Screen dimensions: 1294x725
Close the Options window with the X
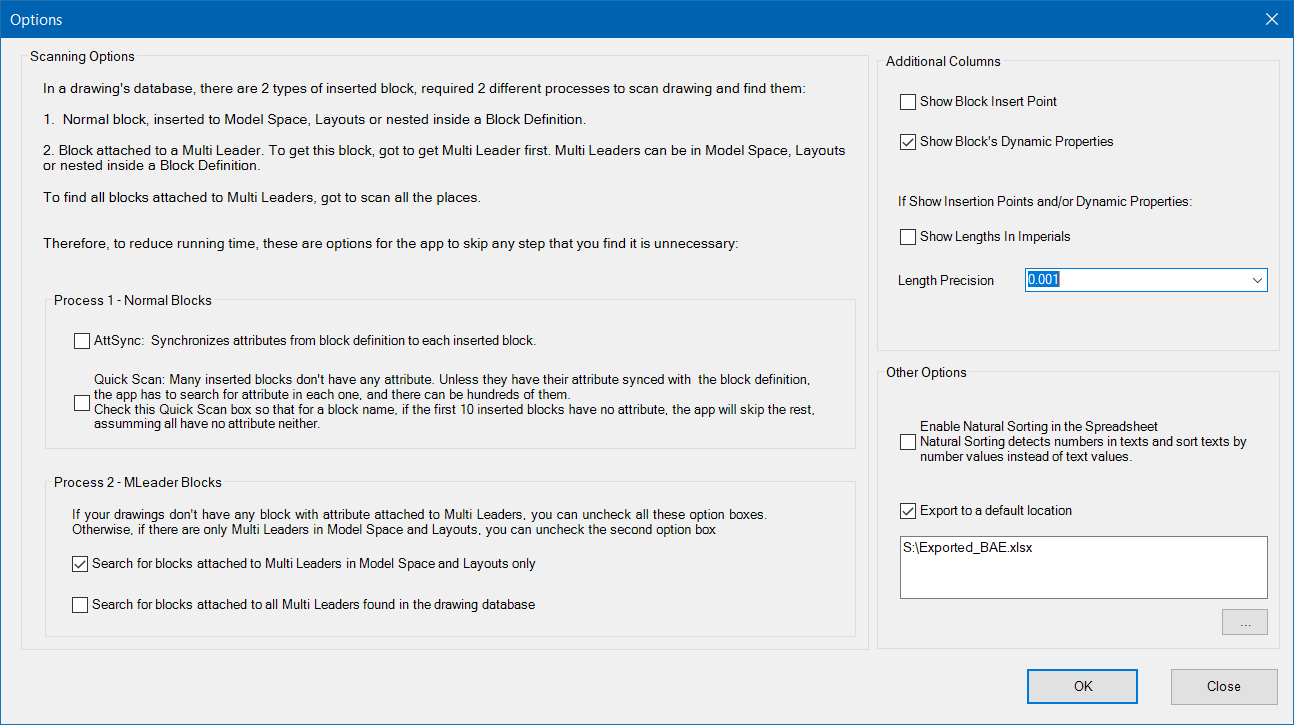pyautogui.click(x=1271, y=19)
